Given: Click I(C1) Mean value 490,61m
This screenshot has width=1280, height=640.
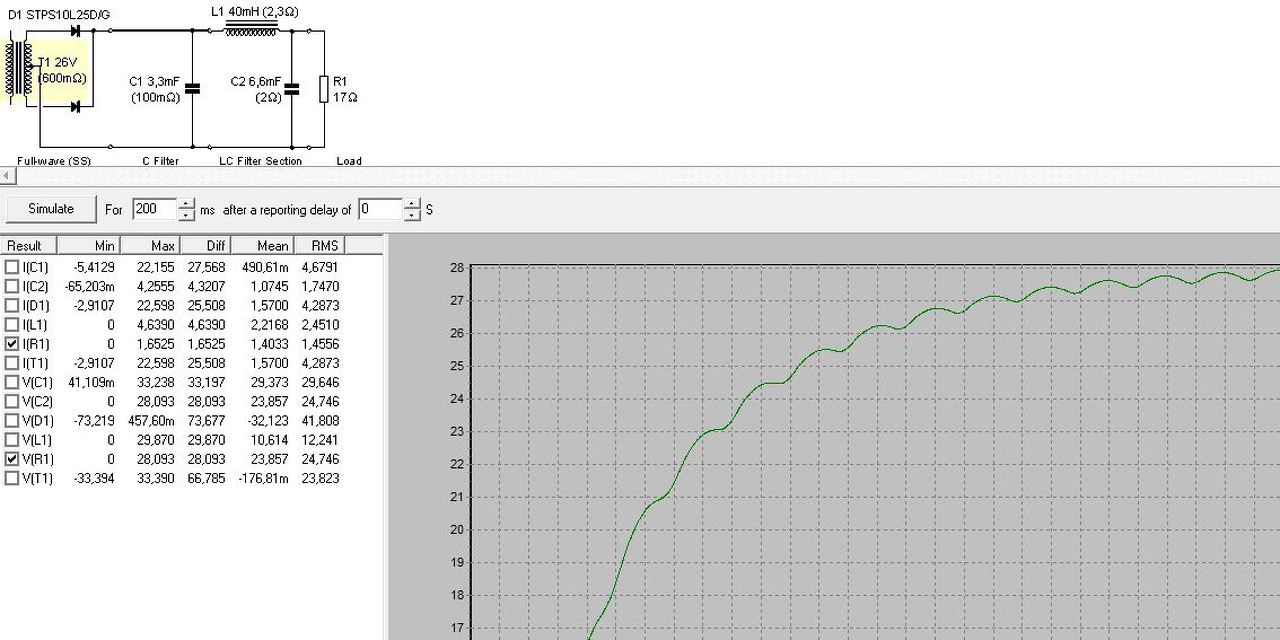Looking at the screenshot, I should (x=266, y=267).
